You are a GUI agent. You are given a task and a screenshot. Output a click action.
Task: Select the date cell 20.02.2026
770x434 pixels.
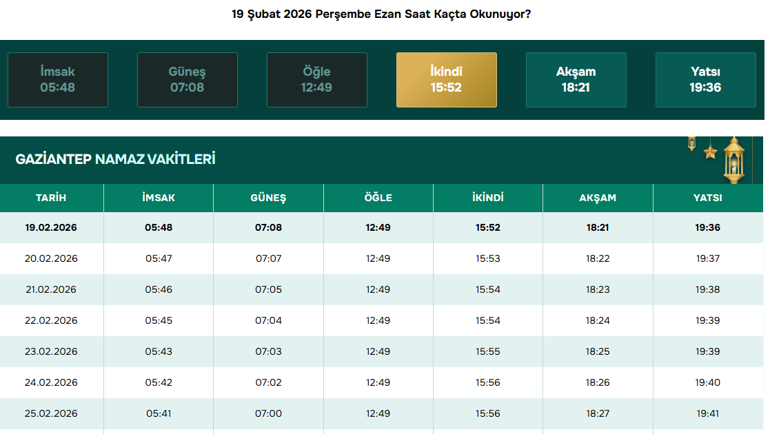click(51, 258)
